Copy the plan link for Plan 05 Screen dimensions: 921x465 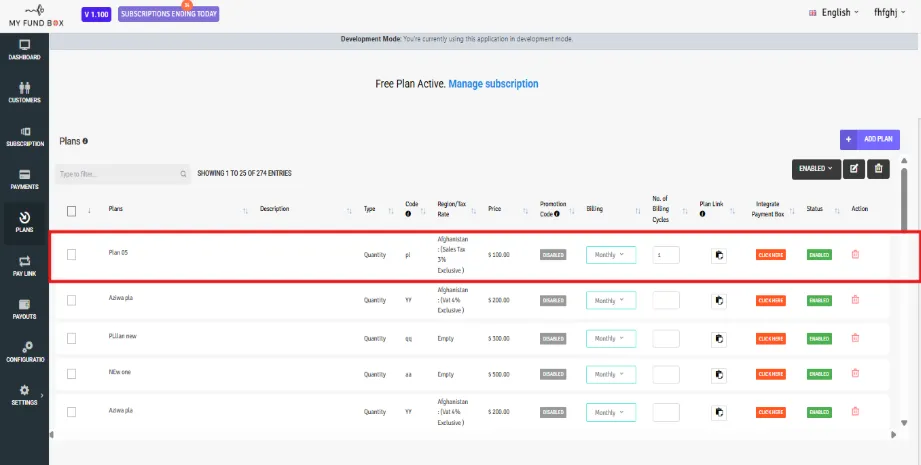(x=718, y=255)
